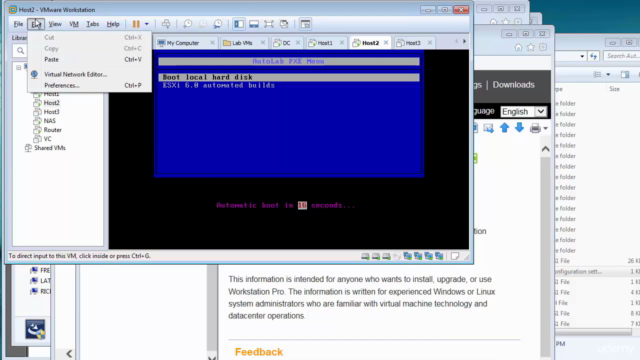Open the Tabs menu
This screenshot has width=640, height=360.
pyautogui.click(x=93, y=24)
